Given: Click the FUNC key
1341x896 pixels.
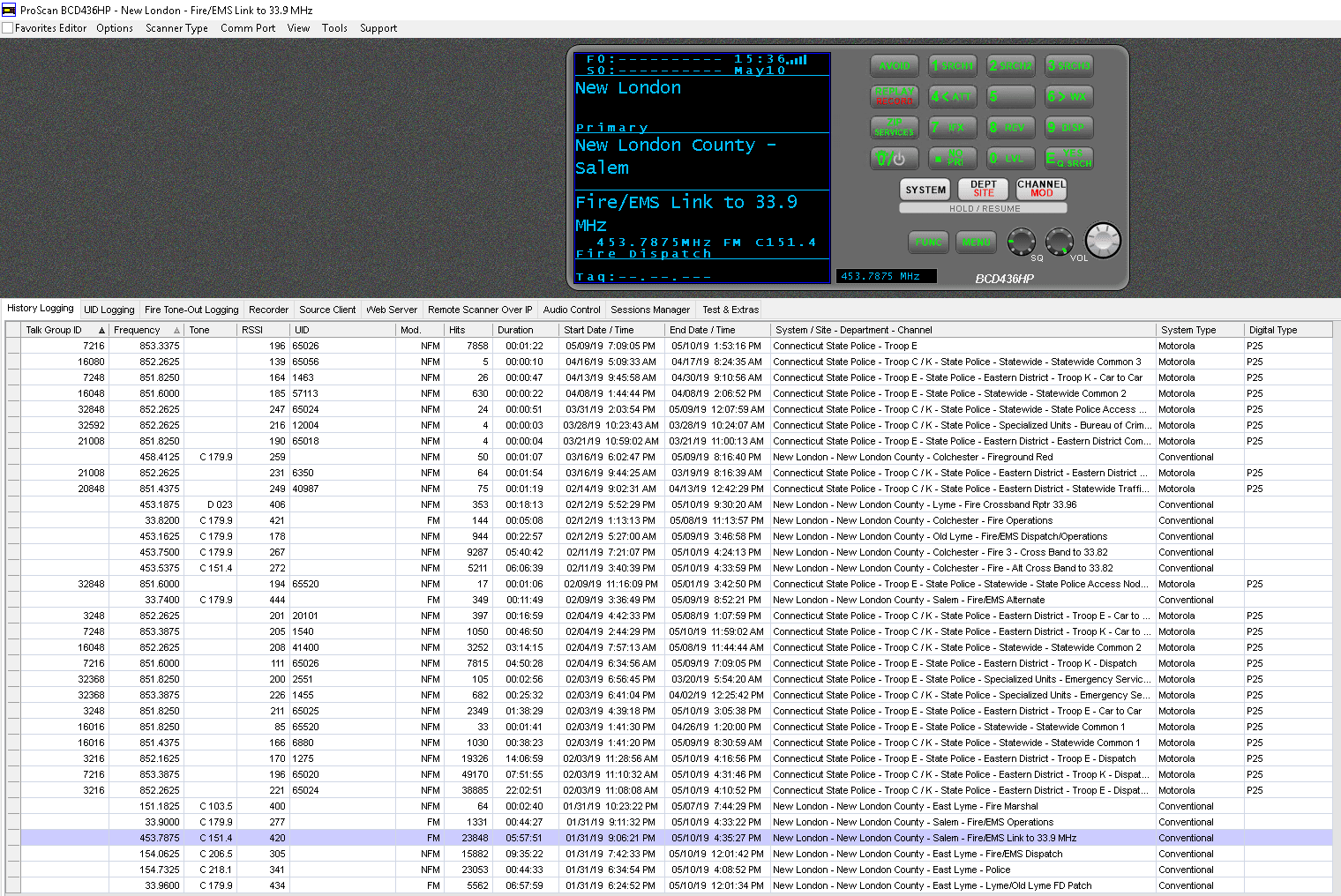Looking at the screenshot, I should click(929, 242).
